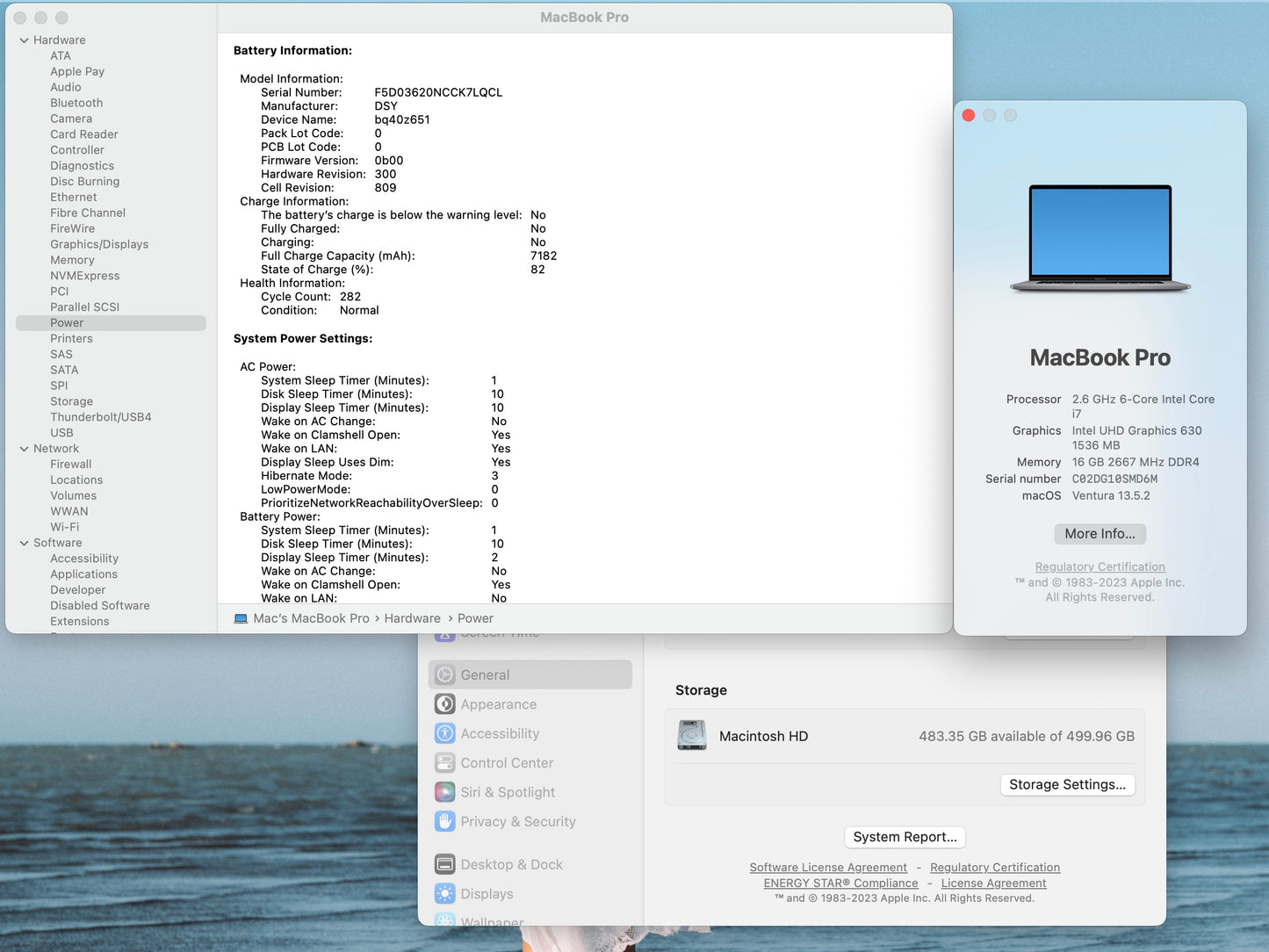Screen dimensions: 1269x952
Task: Collapse the Network tree section
Action: coord(25,449)
